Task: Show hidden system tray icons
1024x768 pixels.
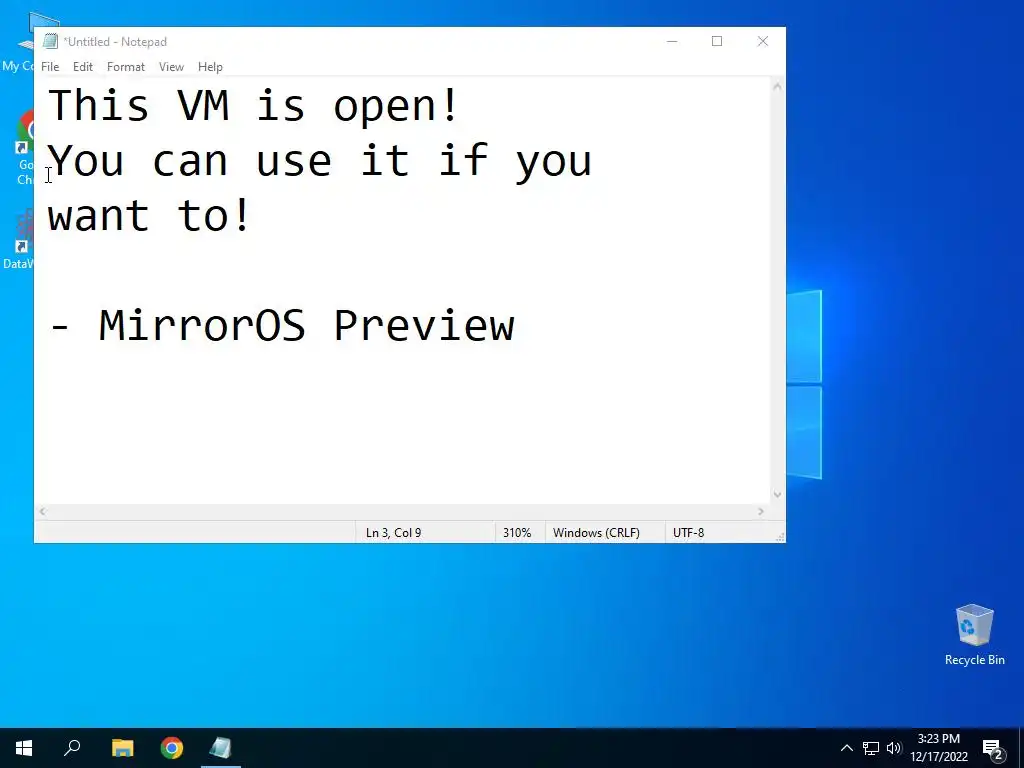Action: (x=846, y=748)
